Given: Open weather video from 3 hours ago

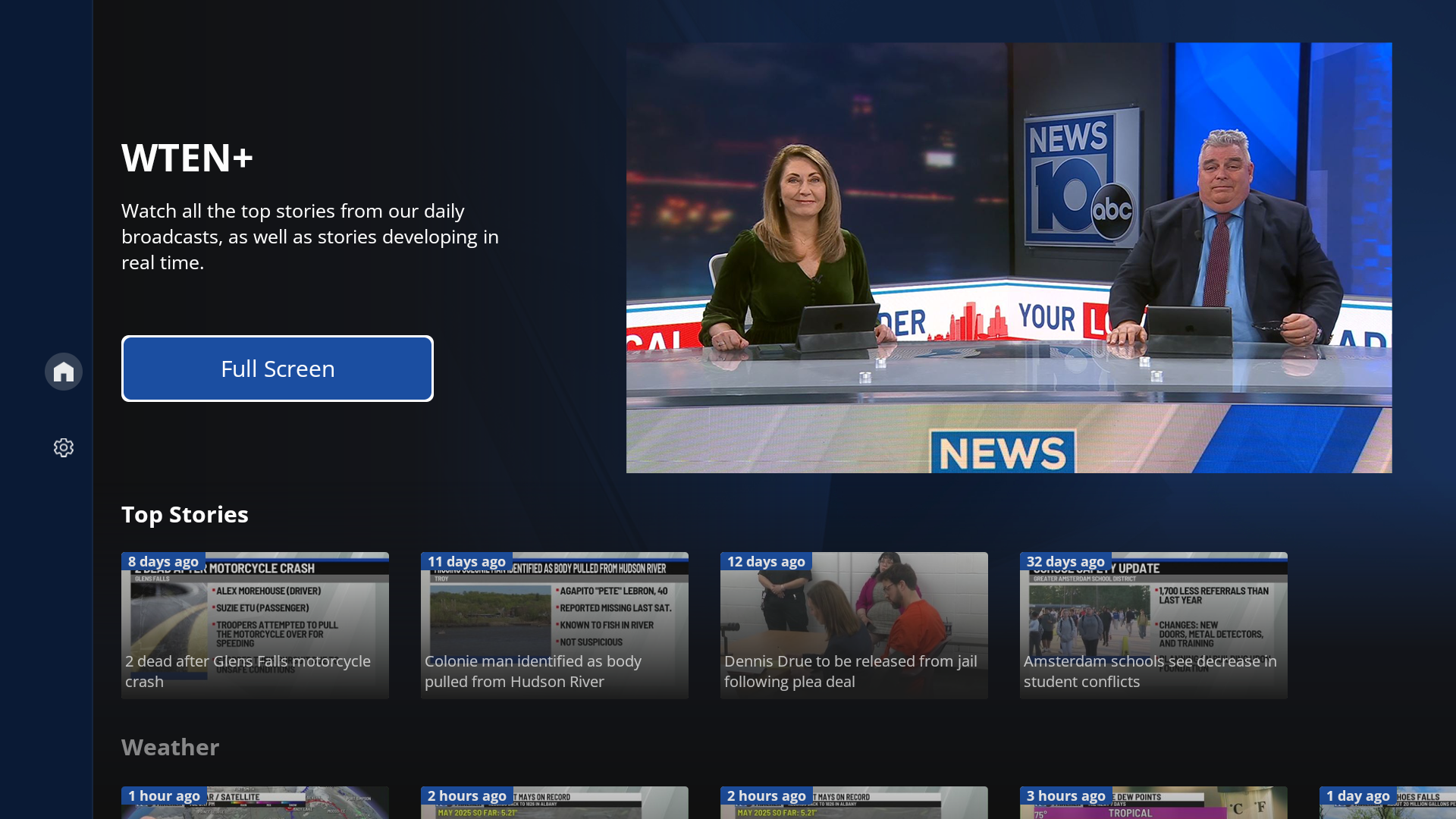Looking at the screenshot, I should 1153,802.
